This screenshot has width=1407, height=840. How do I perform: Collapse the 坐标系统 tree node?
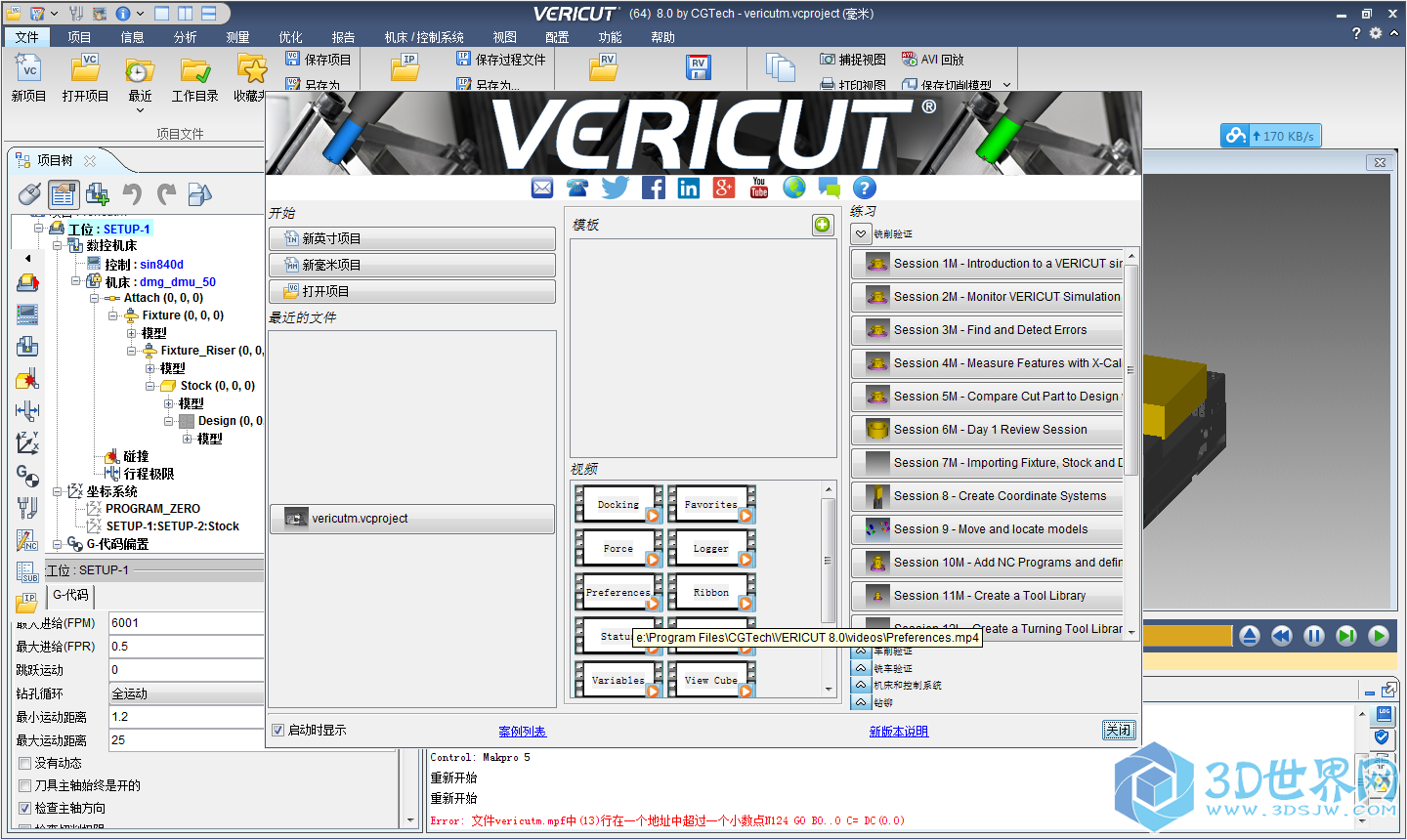pyautogui.click(x=58, y=491)
